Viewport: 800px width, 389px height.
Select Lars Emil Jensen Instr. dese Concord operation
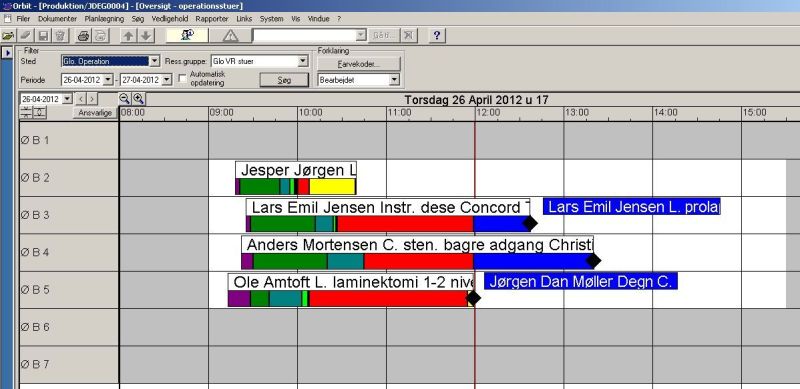pos(388,208)
